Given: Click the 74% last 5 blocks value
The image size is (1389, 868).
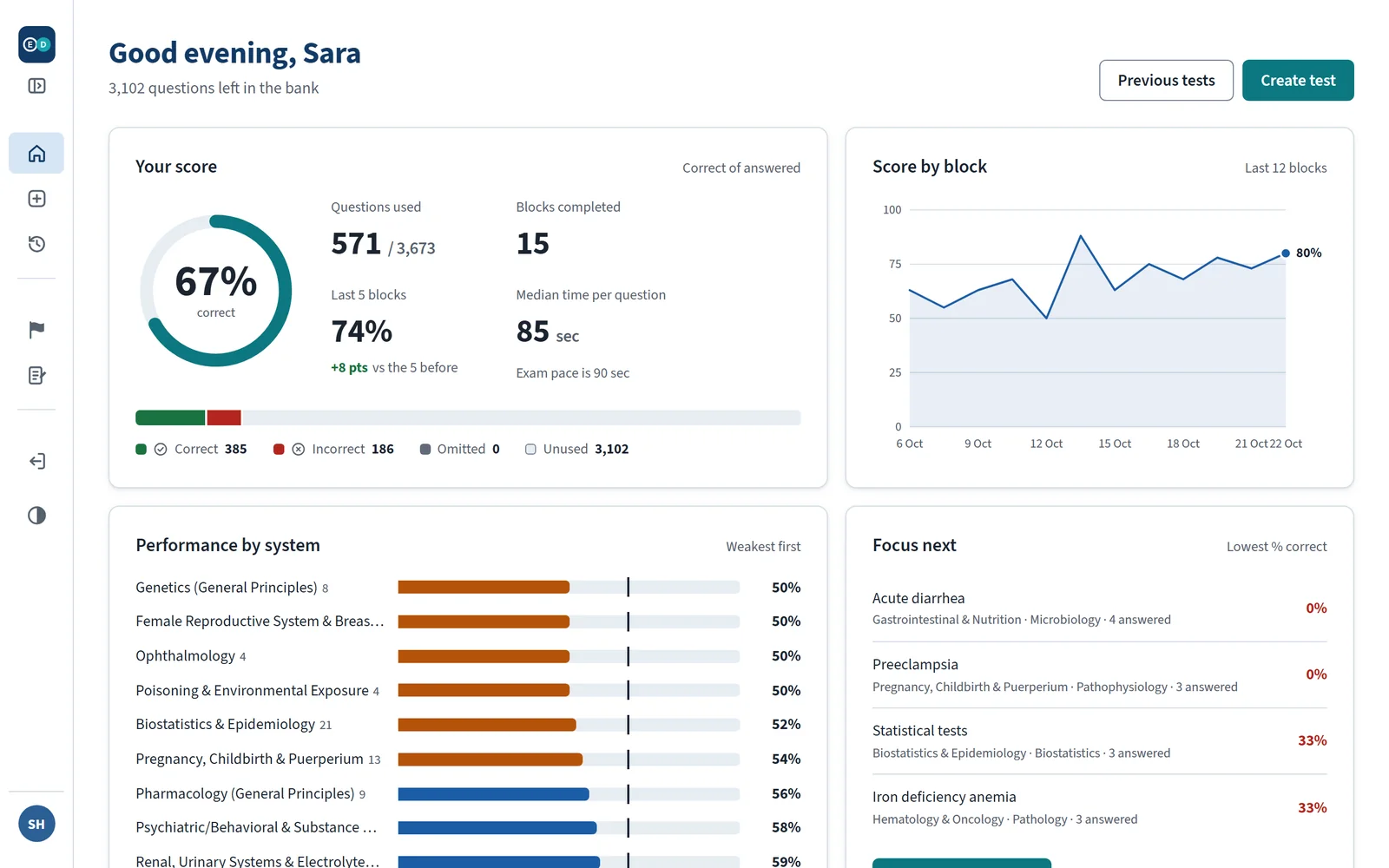Looking at the screenshot, I should click(x=362, y=331).
